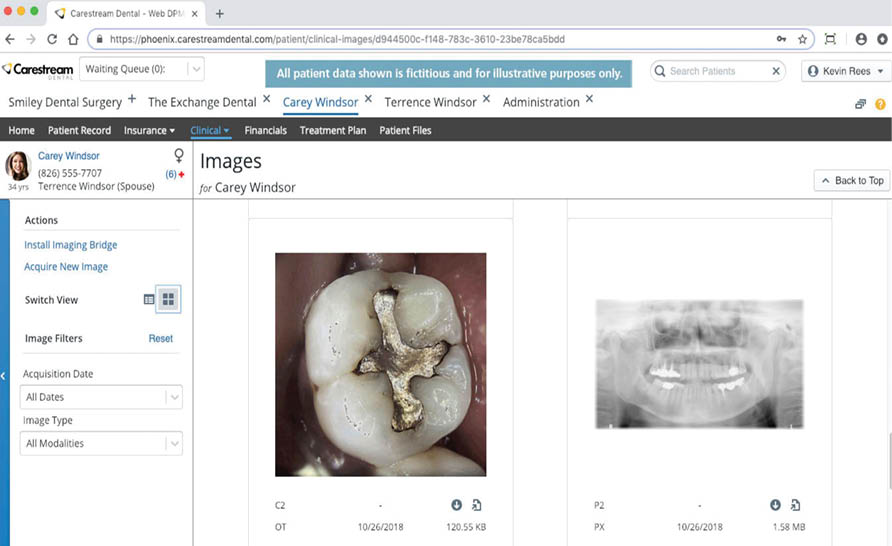Add a tab next to Smiley Dental Surgery

tap(132, 100)
